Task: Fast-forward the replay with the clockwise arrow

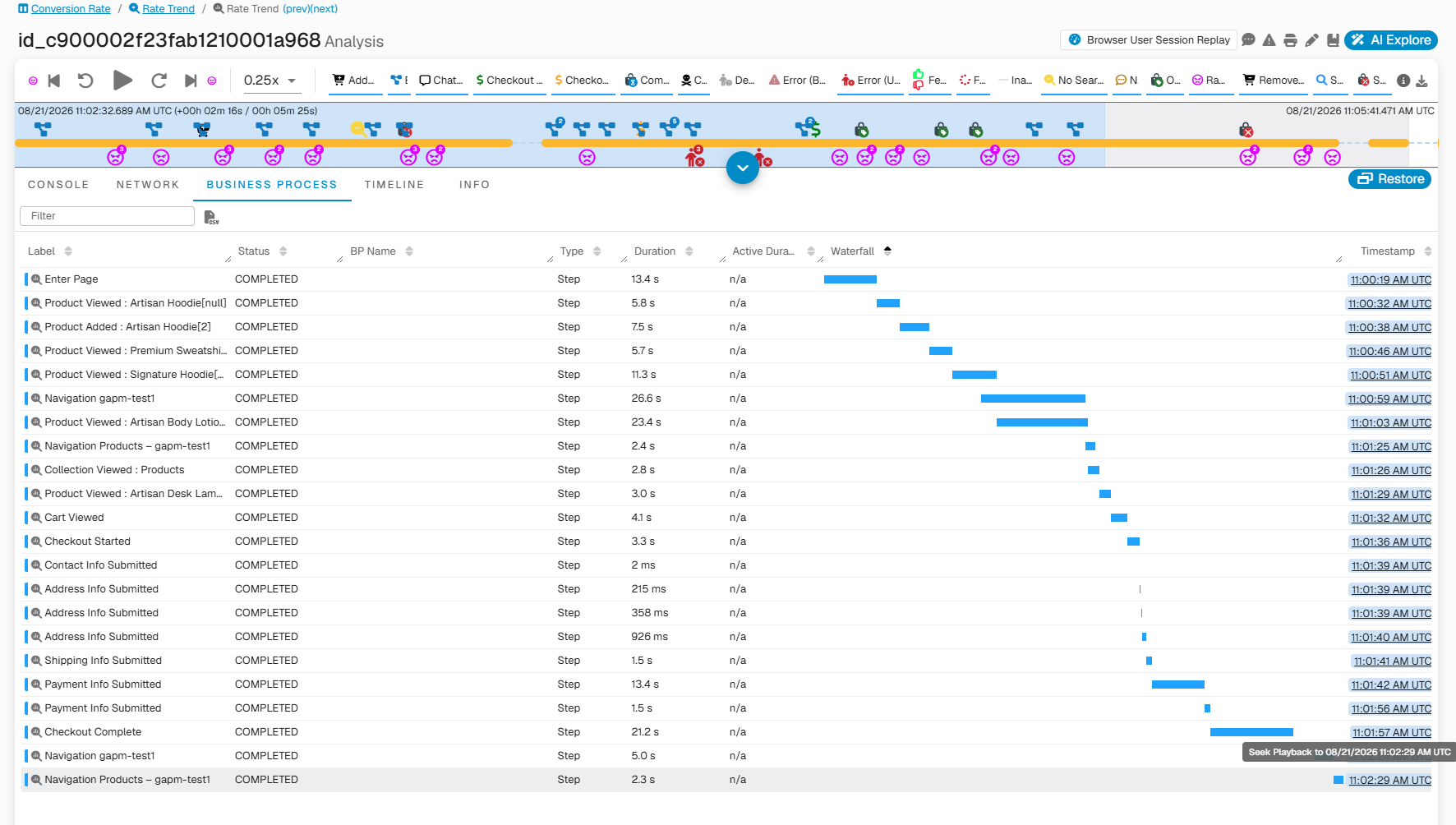Action: click(159, 81)
